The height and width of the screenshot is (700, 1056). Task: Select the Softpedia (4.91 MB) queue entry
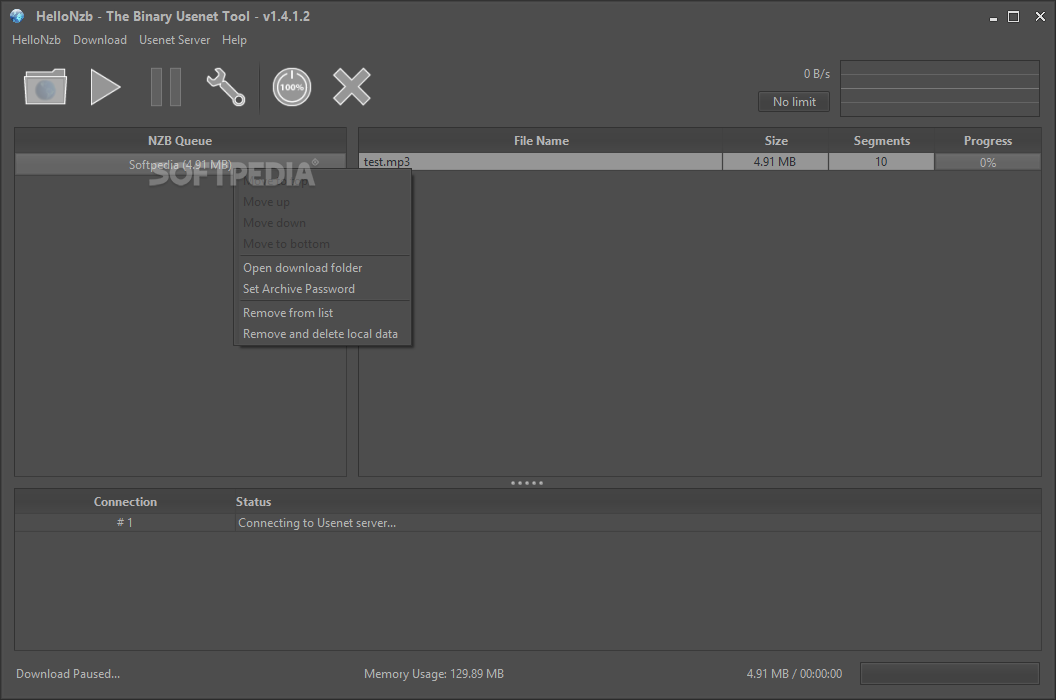tap(180, 164)
